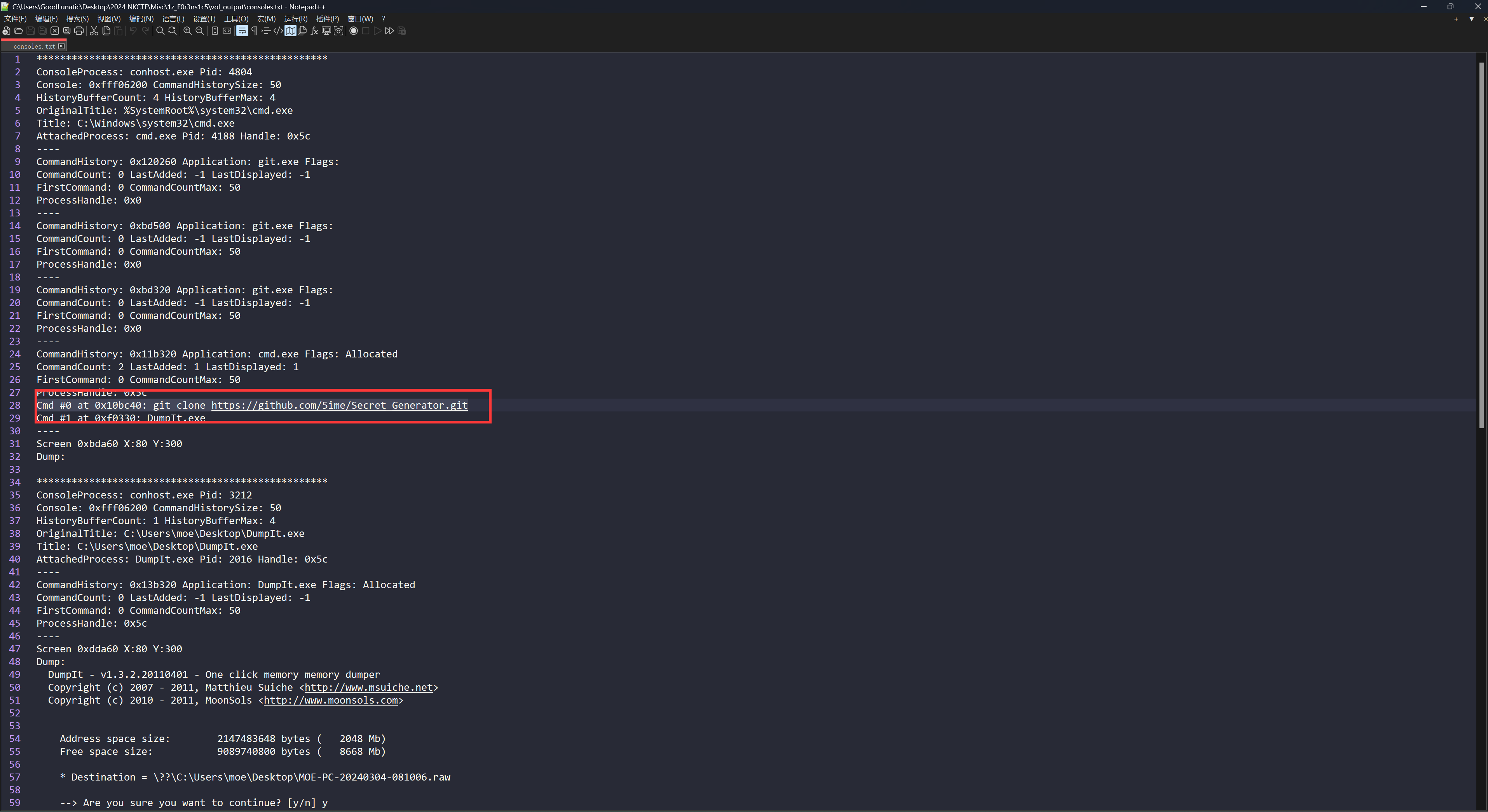Click the Cut scissors icon

click(x=94, y=31)
